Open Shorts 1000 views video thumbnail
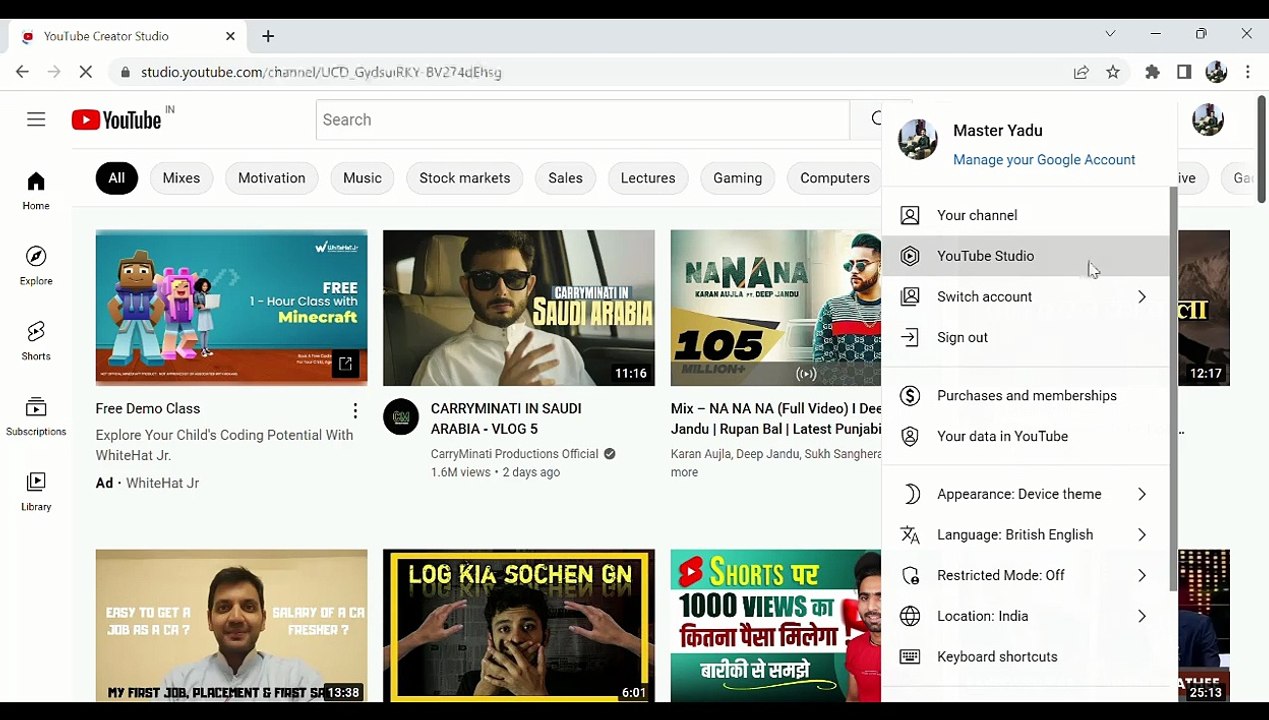This screenshot has width=1269, height=720. point(776,625)
